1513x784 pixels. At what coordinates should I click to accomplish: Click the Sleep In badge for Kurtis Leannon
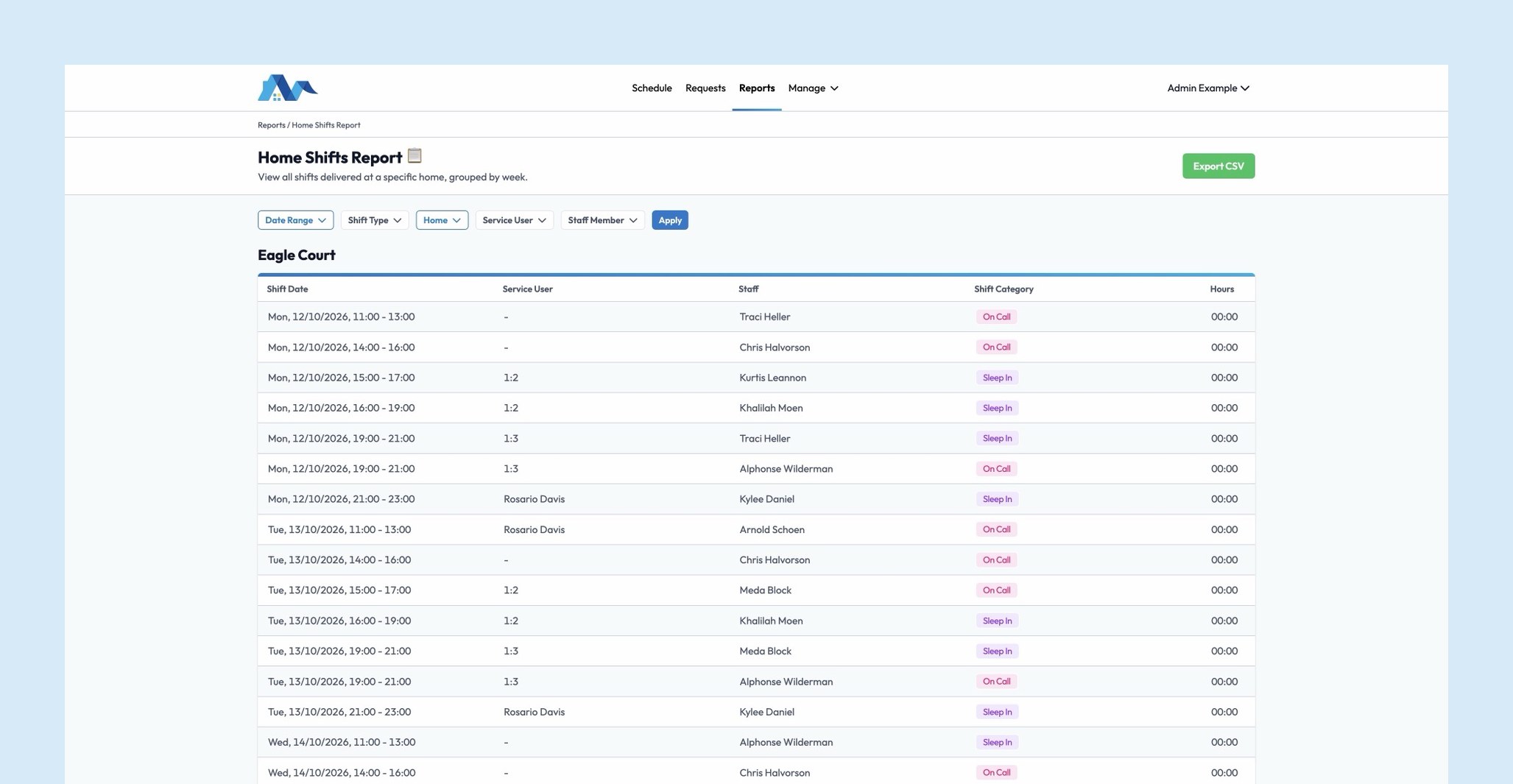[997, 378]
